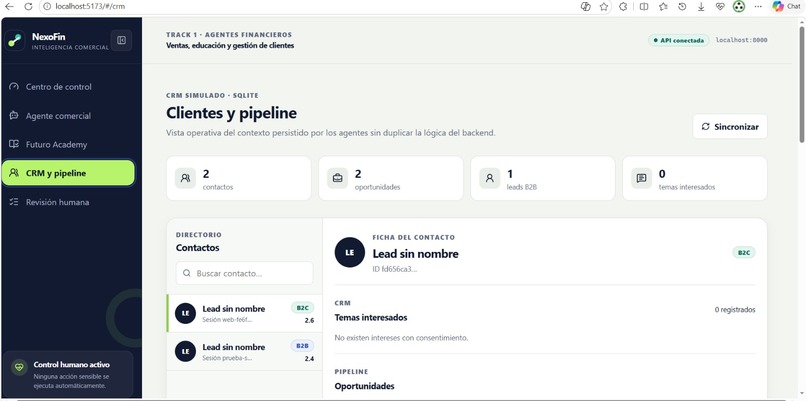
Task: Click the B2C tag in contact card header
Action: (x=744, y=252)
